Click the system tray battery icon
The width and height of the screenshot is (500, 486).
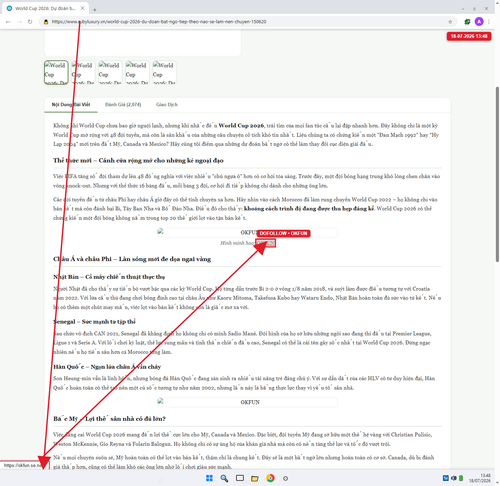(461, 478)
